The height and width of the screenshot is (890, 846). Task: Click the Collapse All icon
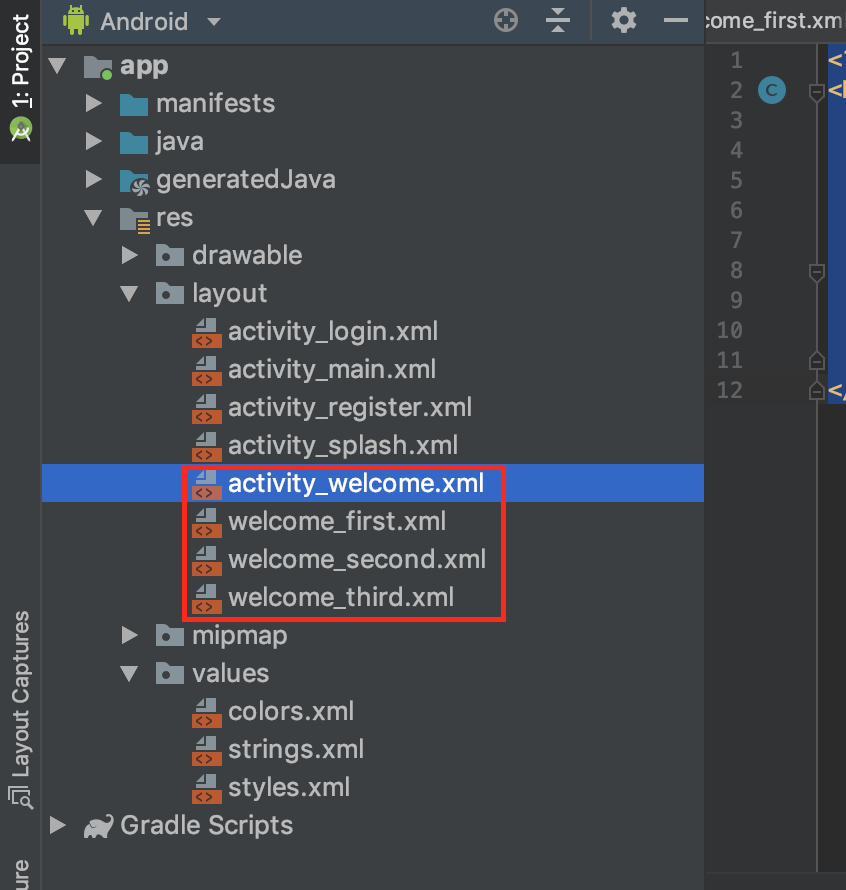(558, 20)
